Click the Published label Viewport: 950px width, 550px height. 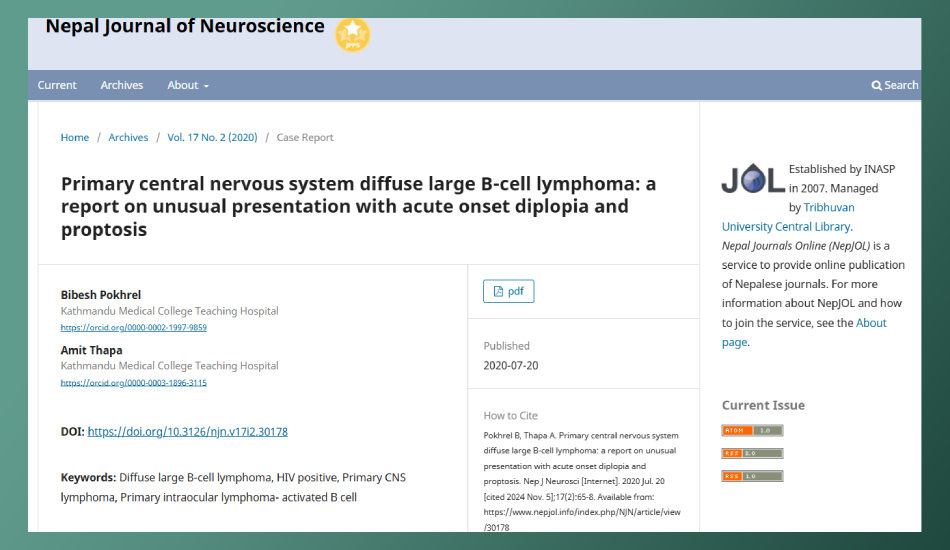pos(507,346)
